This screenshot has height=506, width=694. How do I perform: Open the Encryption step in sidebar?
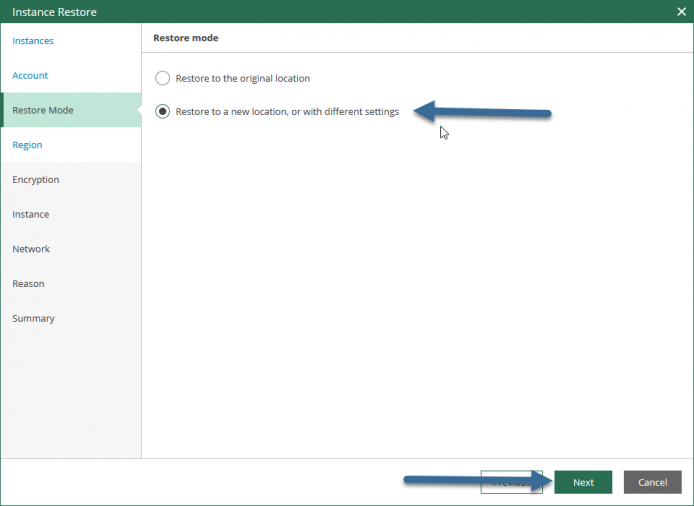click(x=36, y=179)
